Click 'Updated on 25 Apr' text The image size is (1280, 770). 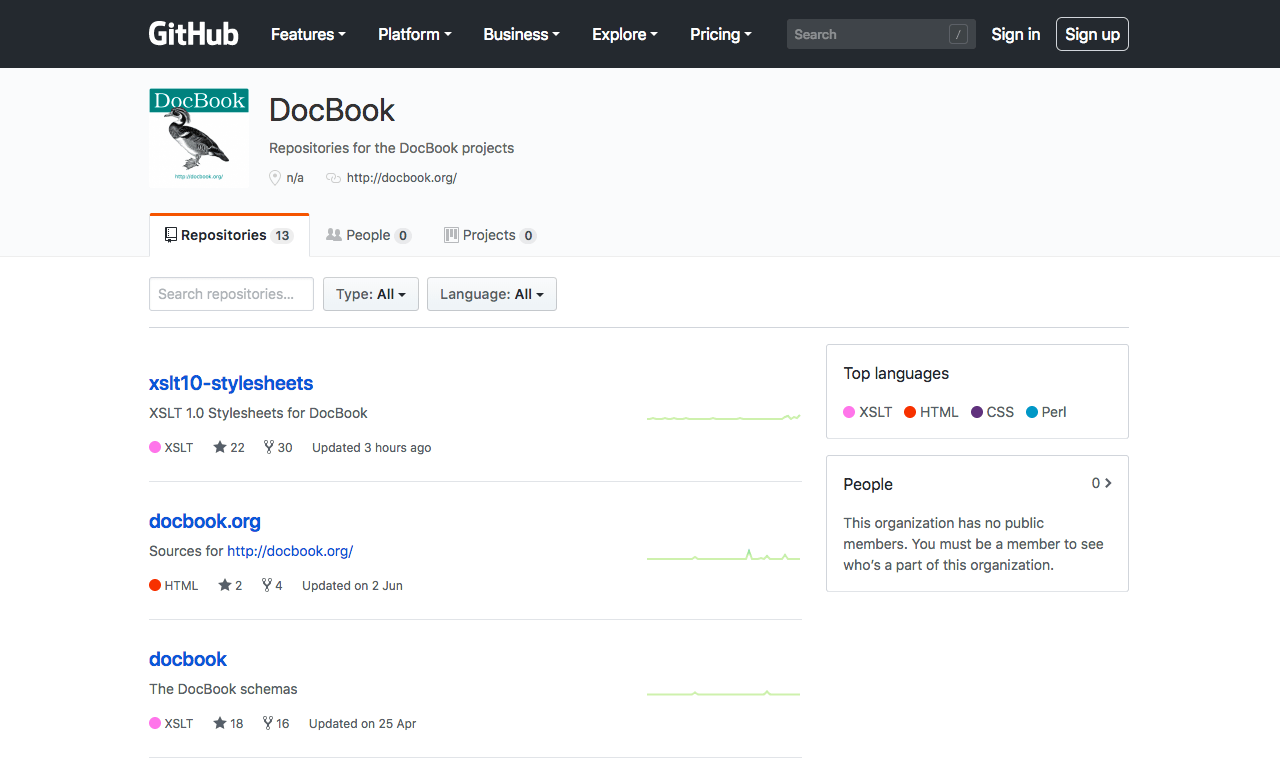(x=362, y=723)
